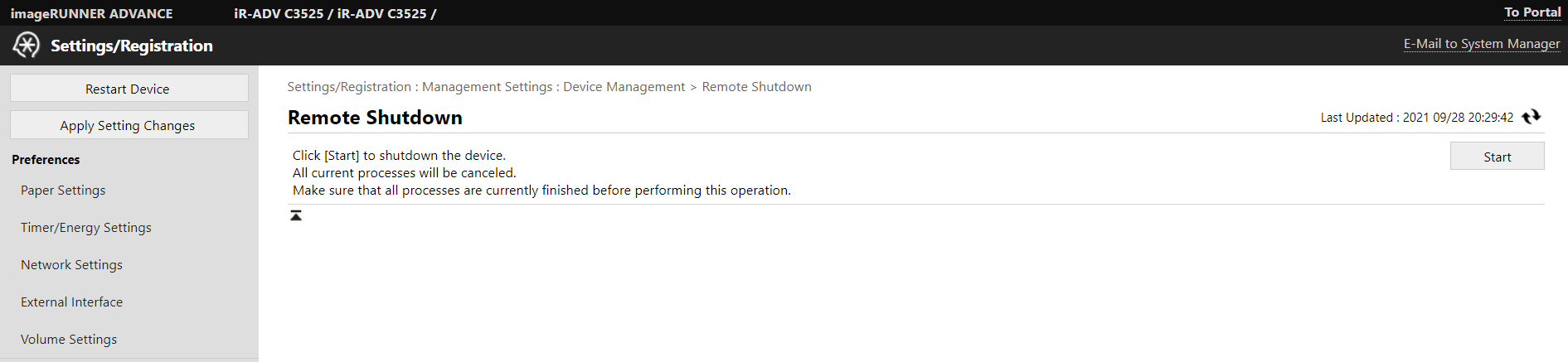Click the refresh arrows icon beside Last Updated
The height and width of the screenshot is (362, 1568).
coord(1532,117)
